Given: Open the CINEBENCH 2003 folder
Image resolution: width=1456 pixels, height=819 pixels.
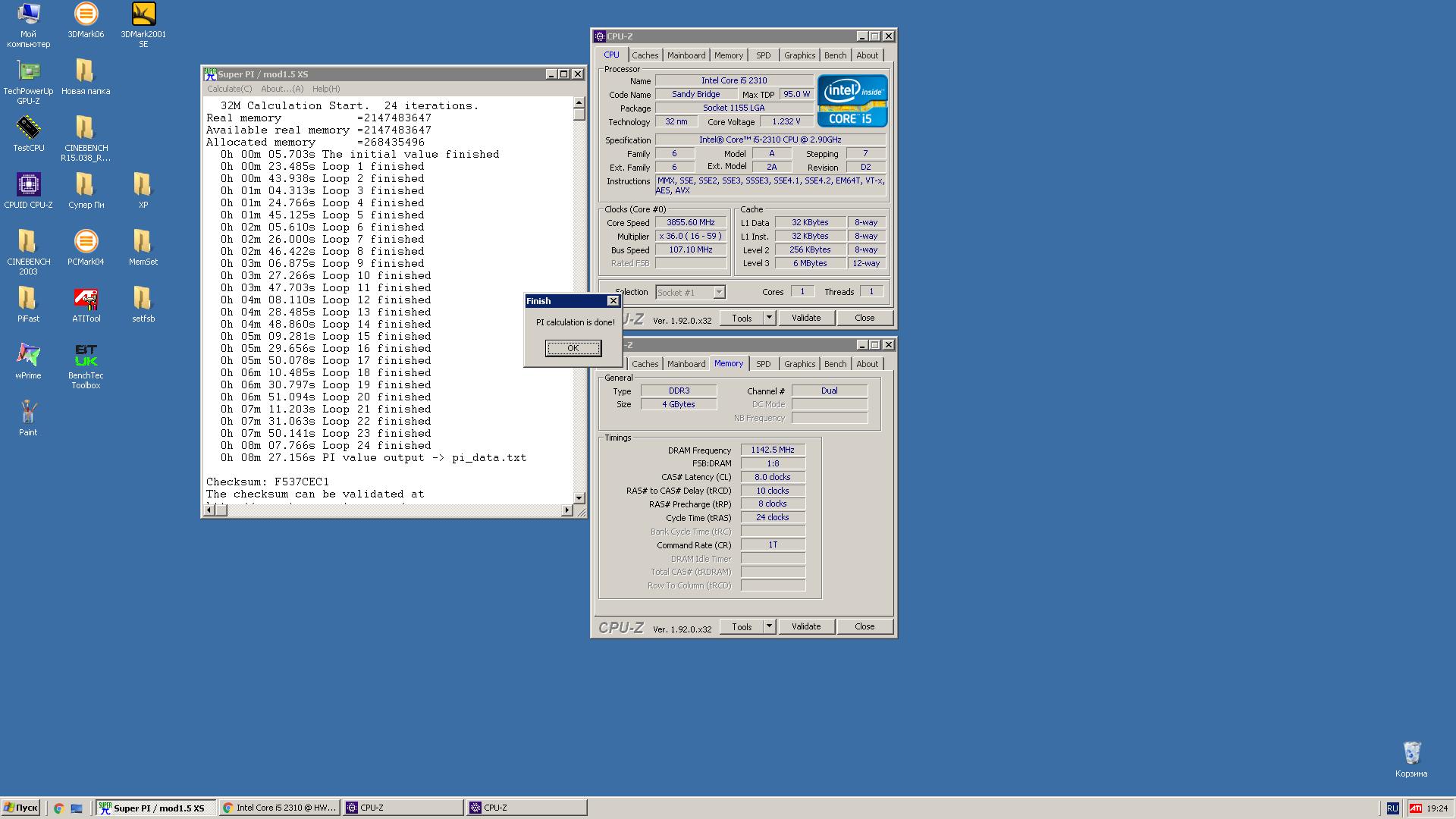Looking at the screenshot, I should click(28, 253).
